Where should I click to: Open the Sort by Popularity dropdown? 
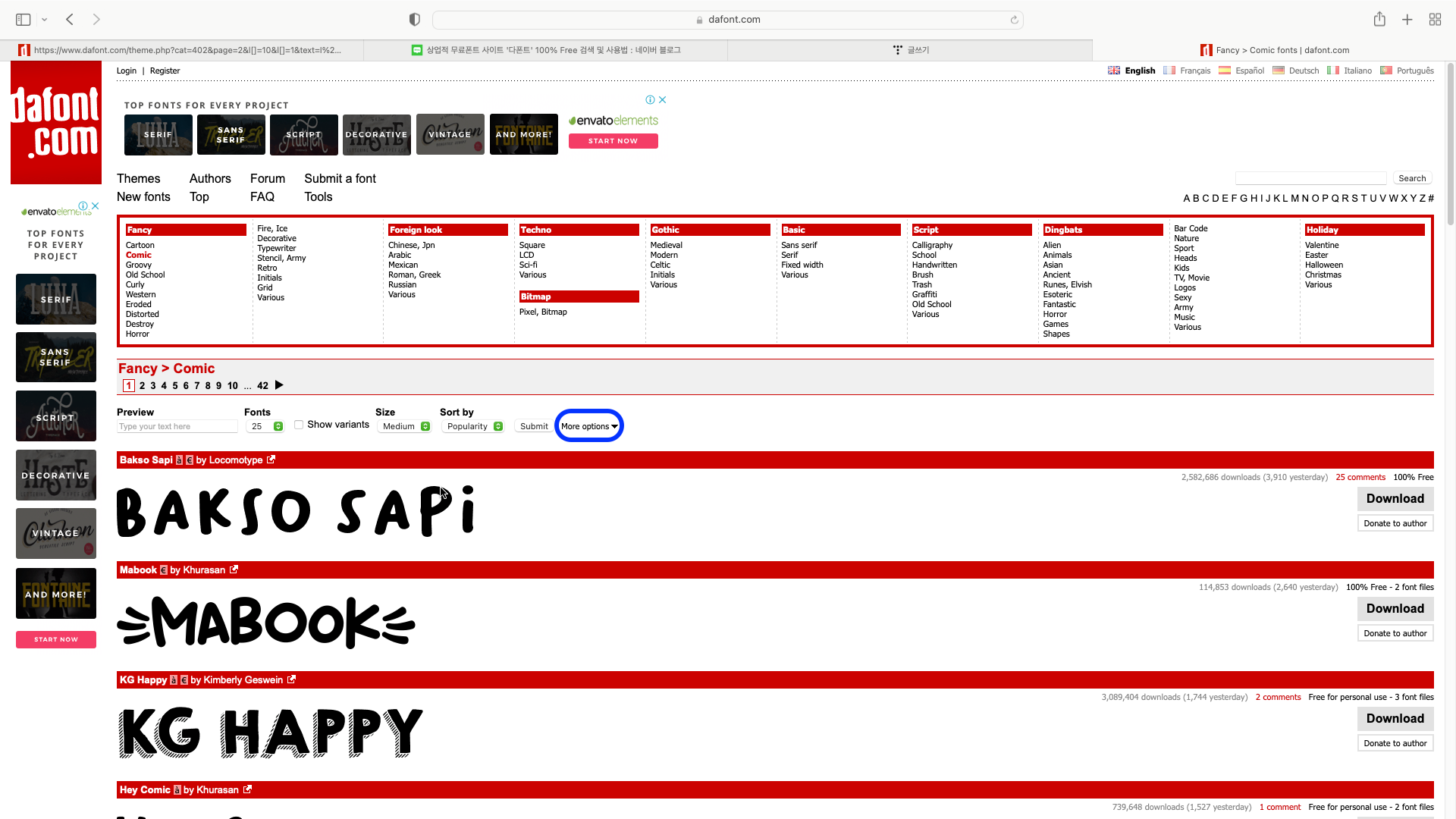click(x=474, y=426)
